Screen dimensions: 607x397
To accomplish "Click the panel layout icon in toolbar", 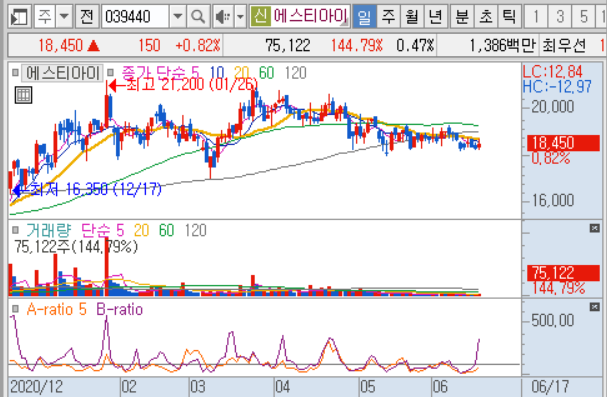I will [19, 17].
